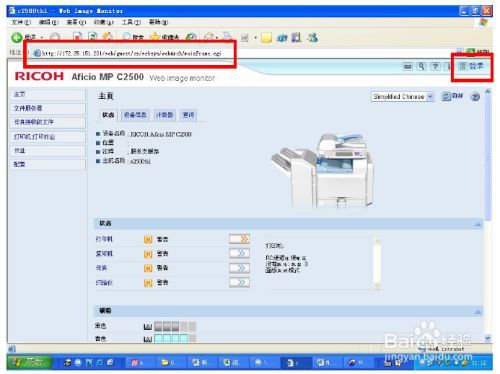Click the printer row details arrow button
Image resolution: width=500 pixels, height=374 pixels.
coord(239,239)
